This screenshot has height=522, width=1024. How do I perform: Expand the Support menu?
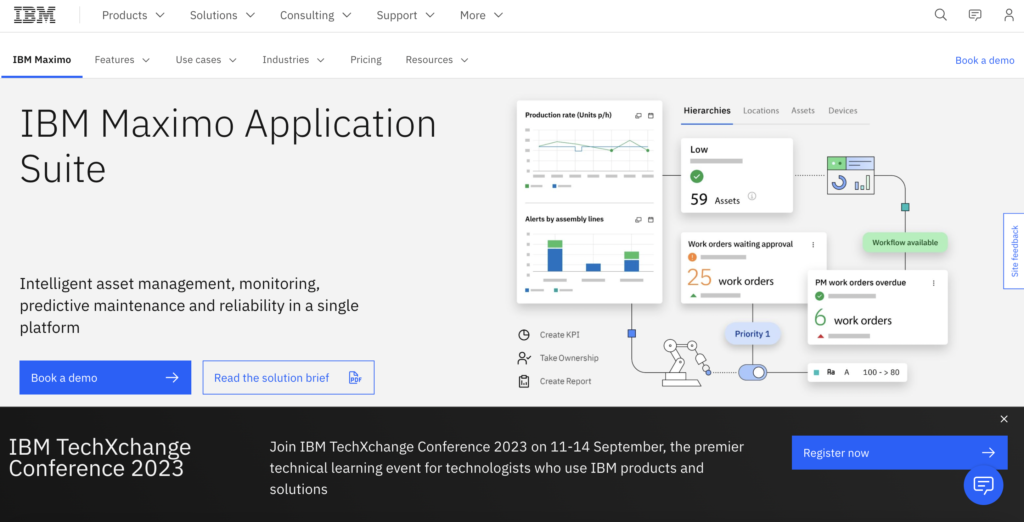[406, 15]
